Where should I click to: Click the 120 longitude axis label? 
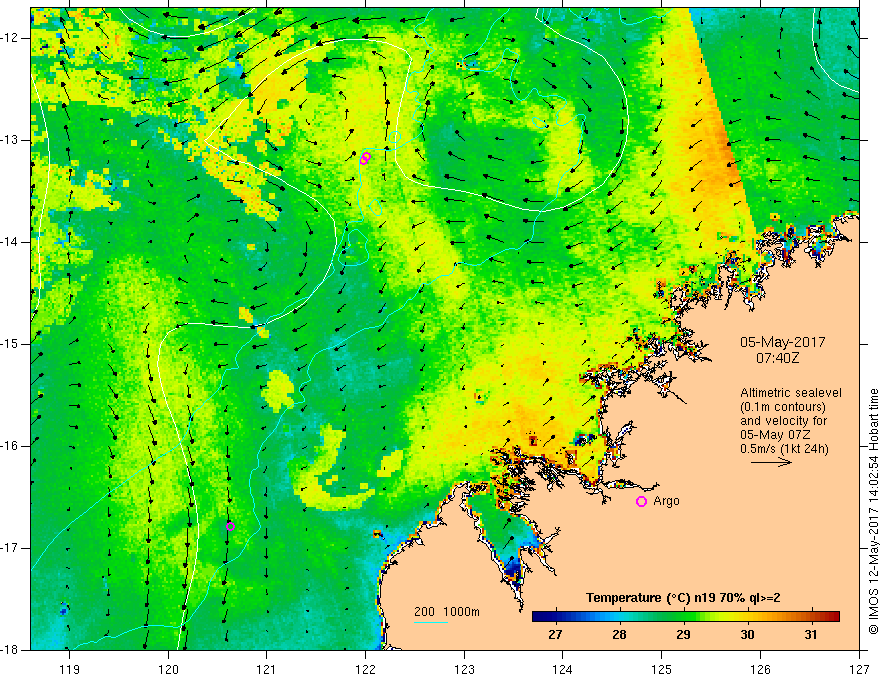pyautogui.click(x=168, y=669)
